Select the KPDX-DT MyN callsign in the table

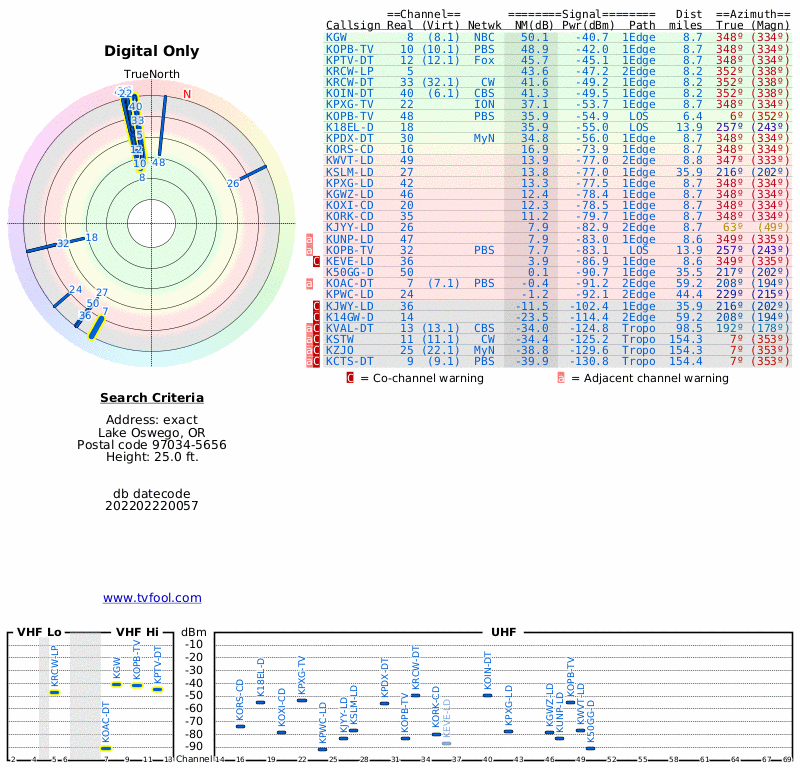350,137
